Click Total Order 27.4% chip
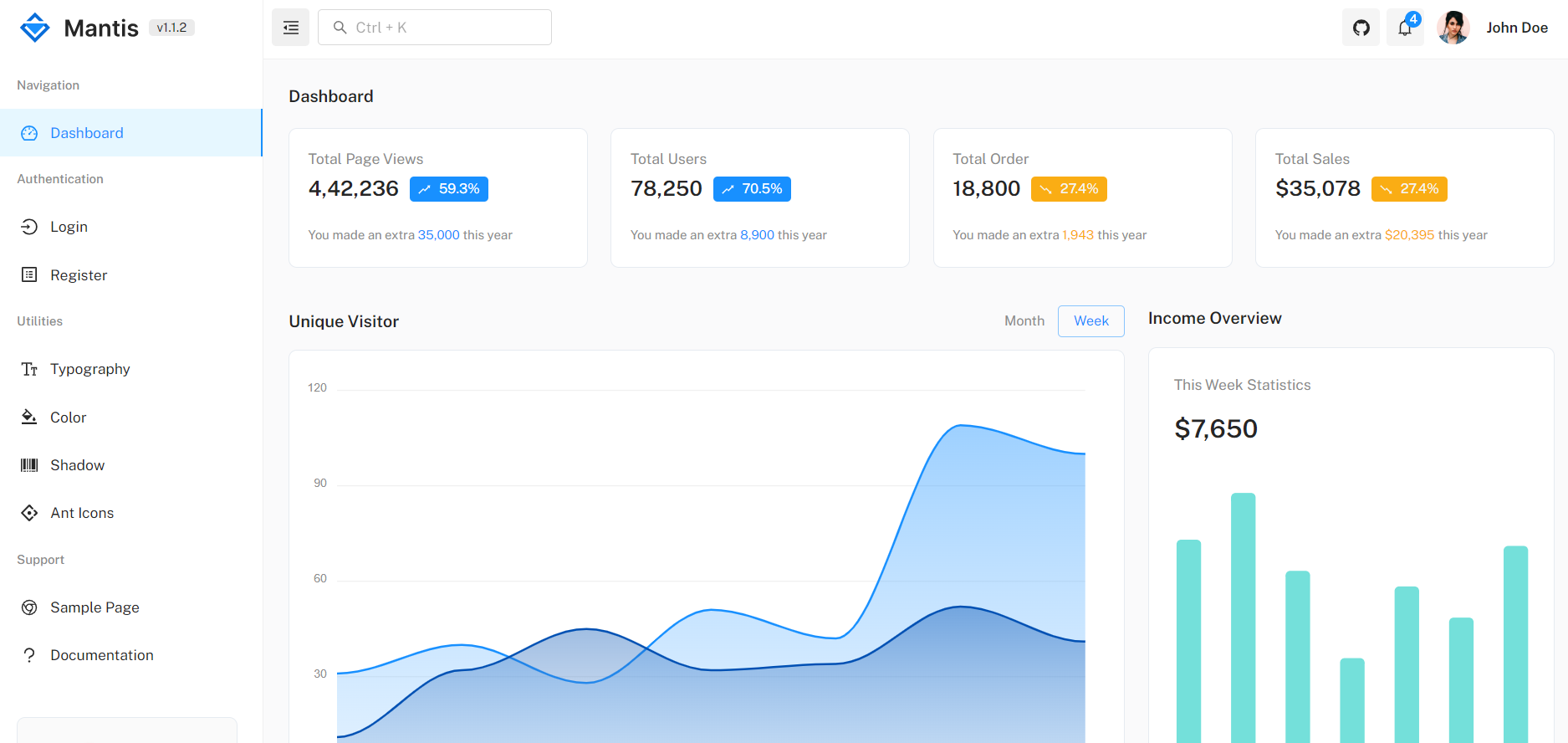The height and width of the screenshot is (743, 1568). pyautogui.click(x=1069, y=189)
